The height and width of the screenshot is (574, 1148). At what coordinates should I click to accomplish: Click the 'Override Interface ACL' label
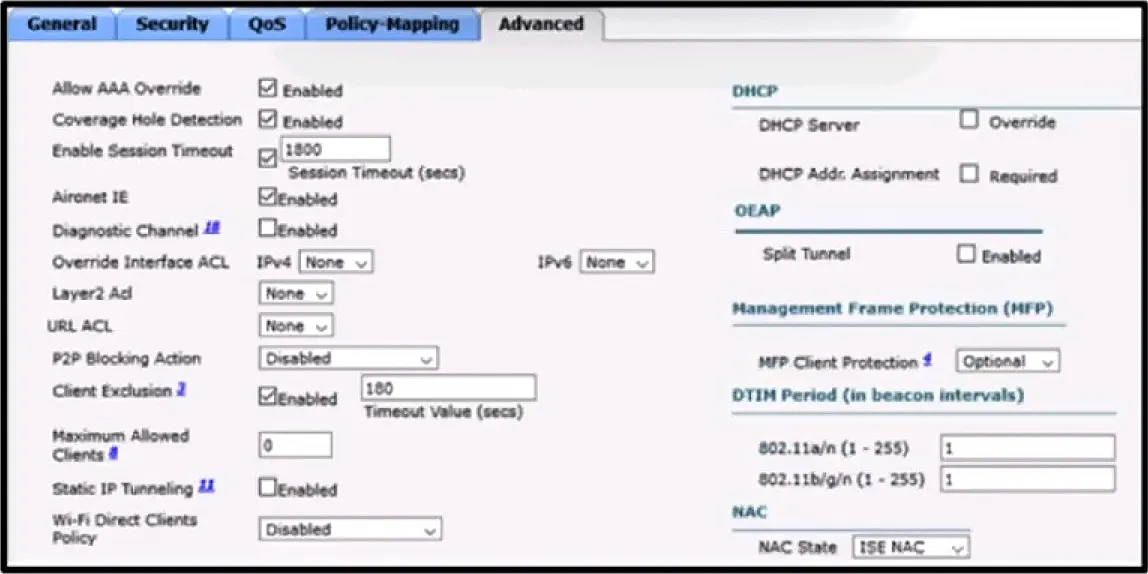click(140, 262)
